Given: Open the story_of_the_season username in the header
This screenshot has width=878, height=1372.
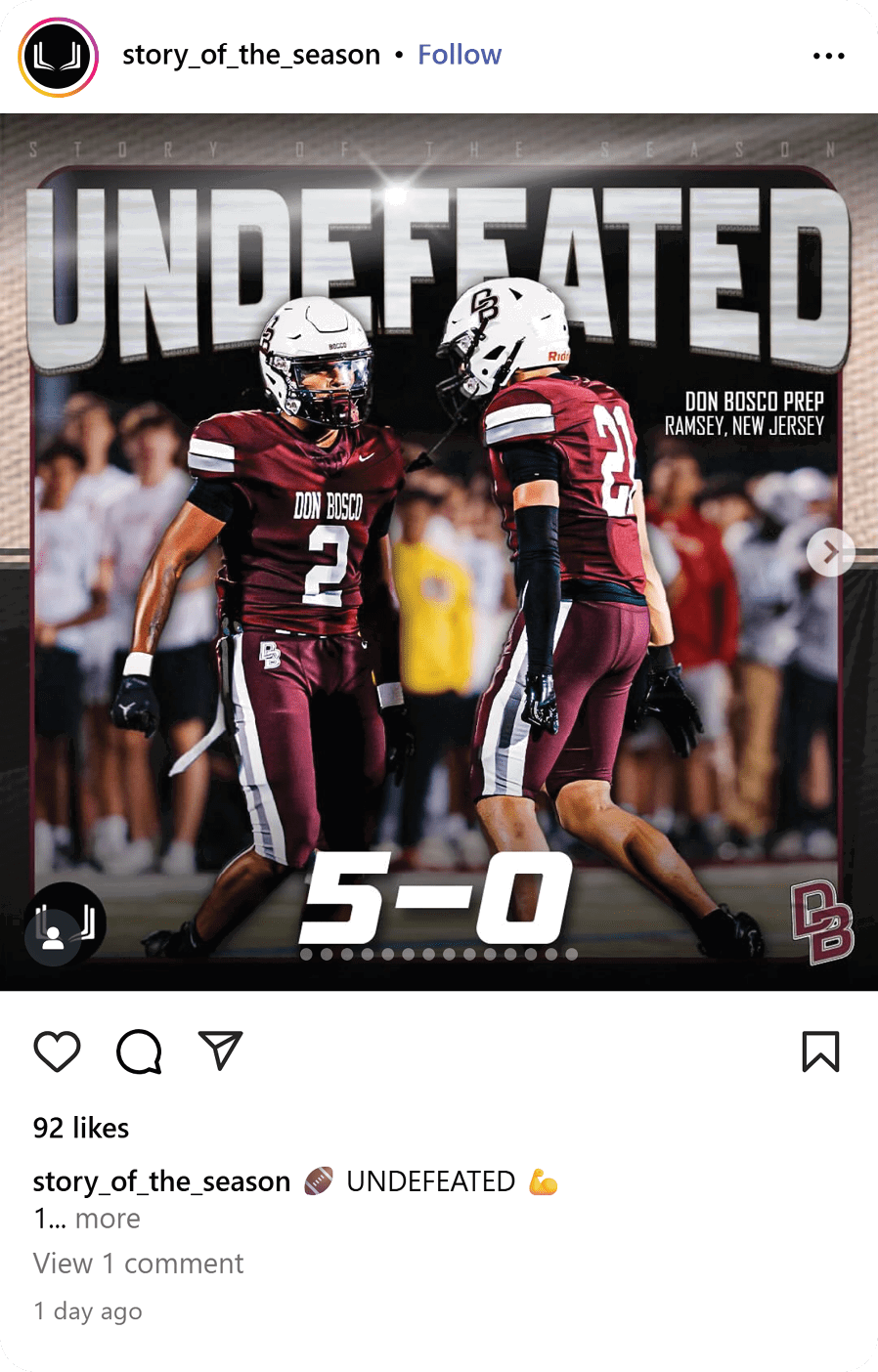Looking at the screenshot, I should point(251,55).
